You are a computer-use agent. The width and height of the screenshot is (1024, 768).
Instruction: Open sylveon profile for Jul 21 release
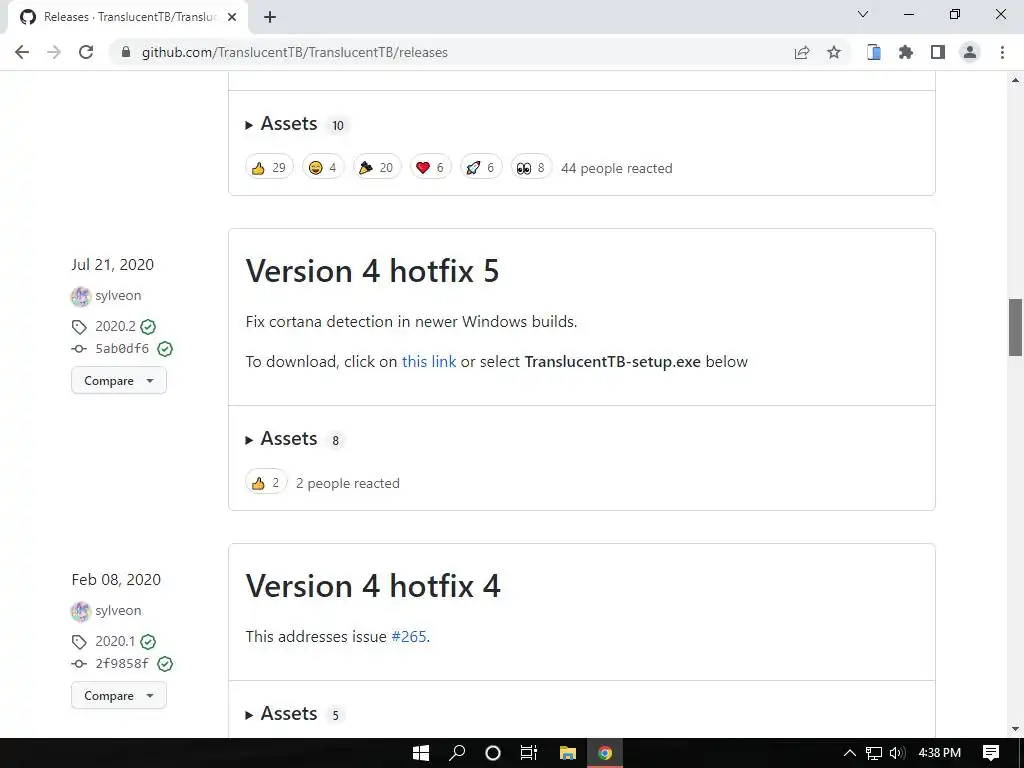[x=118, y=296]
